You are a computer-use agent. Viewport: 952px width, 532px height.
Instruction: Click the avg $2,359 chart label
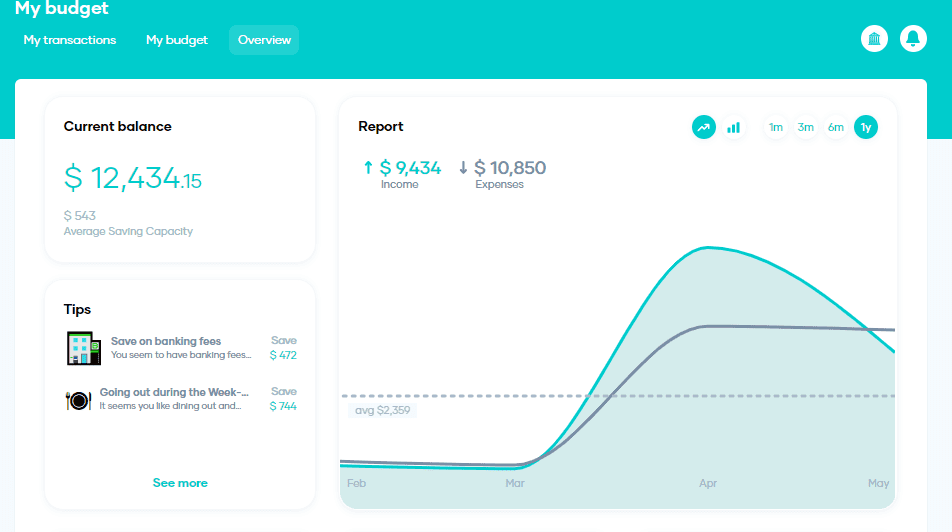point(382,411)
